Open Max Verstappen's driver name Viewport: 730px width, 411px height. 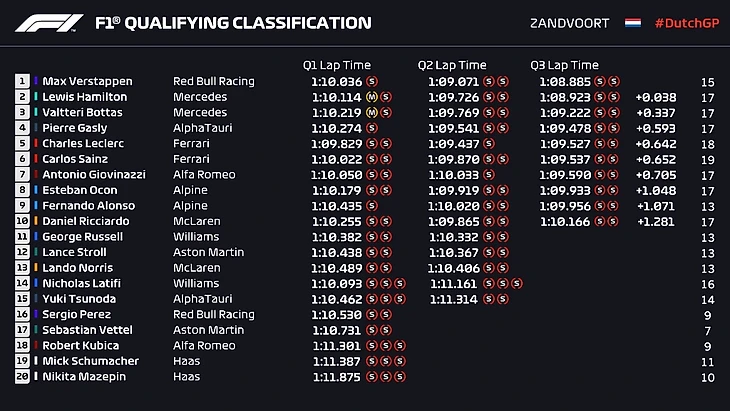pos(87,81)
